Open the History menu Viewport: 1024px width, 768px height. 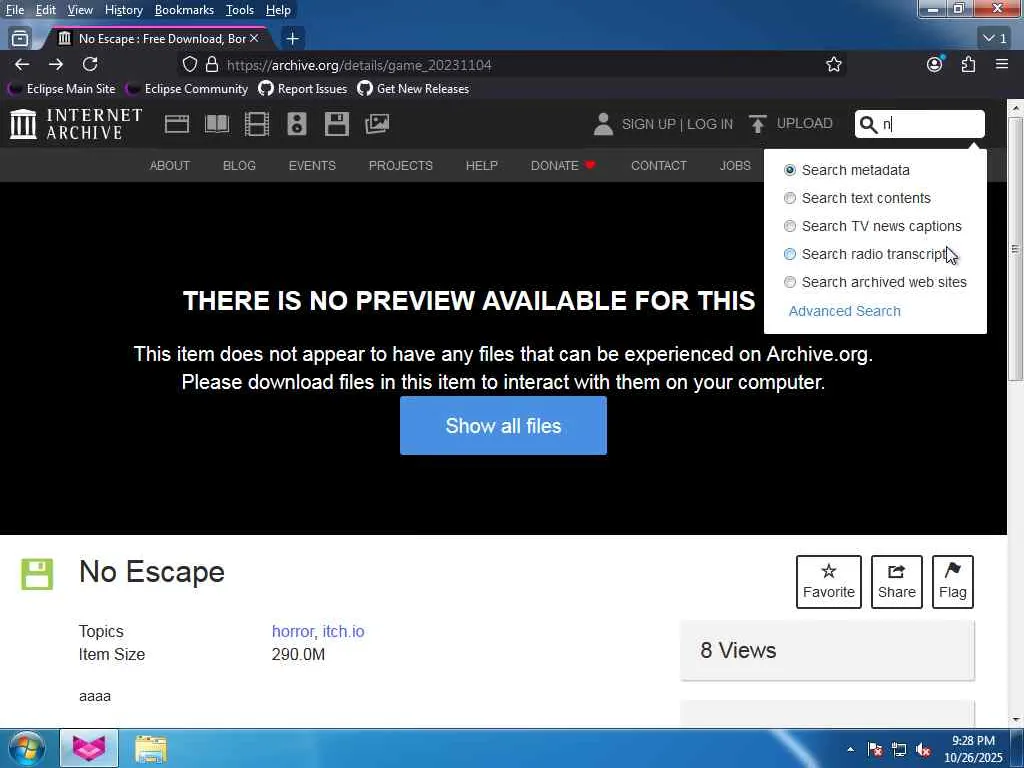click(123, 10)
